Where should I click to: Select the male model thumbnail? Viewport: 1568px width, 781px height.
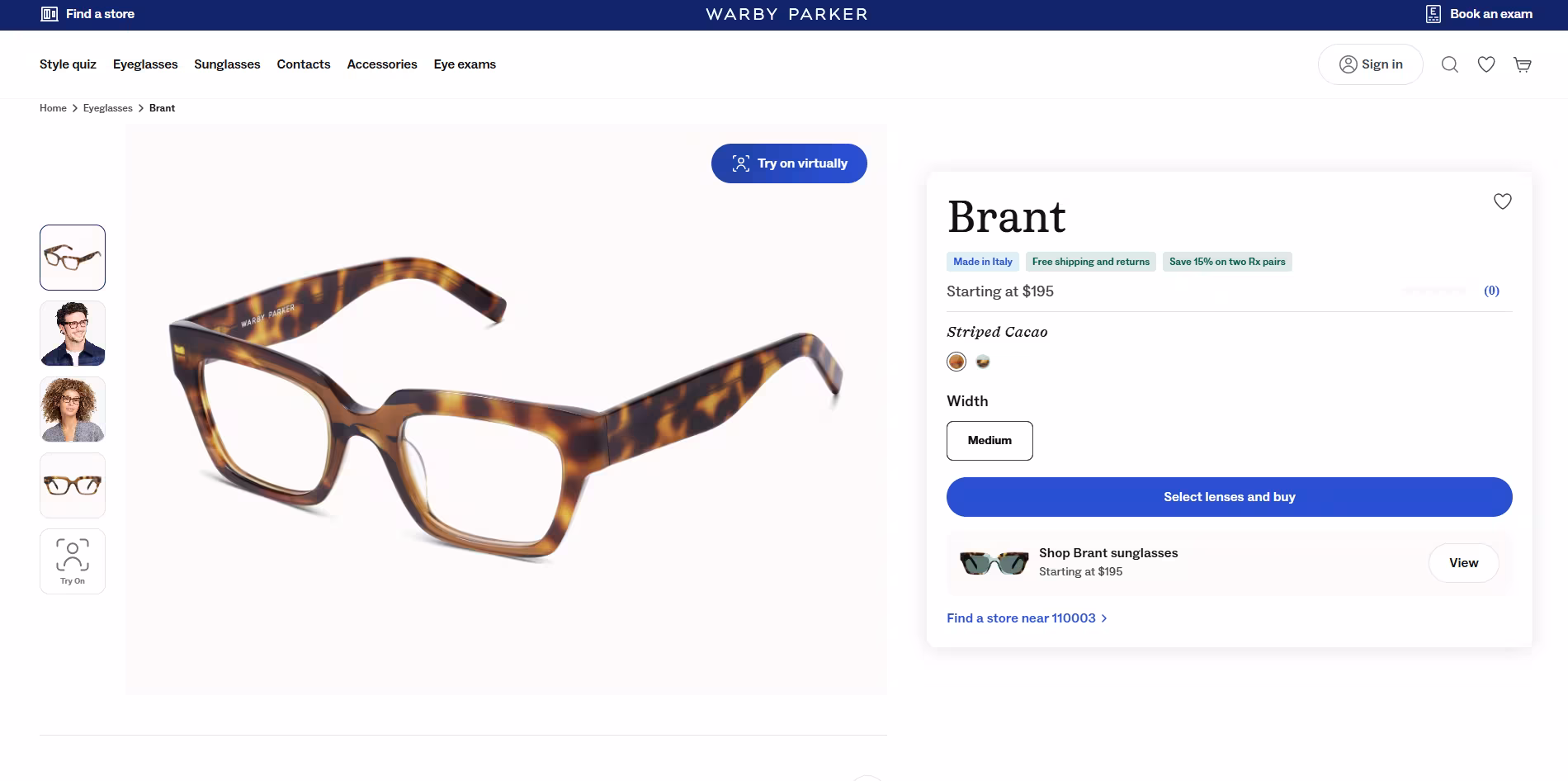[72, 333]
